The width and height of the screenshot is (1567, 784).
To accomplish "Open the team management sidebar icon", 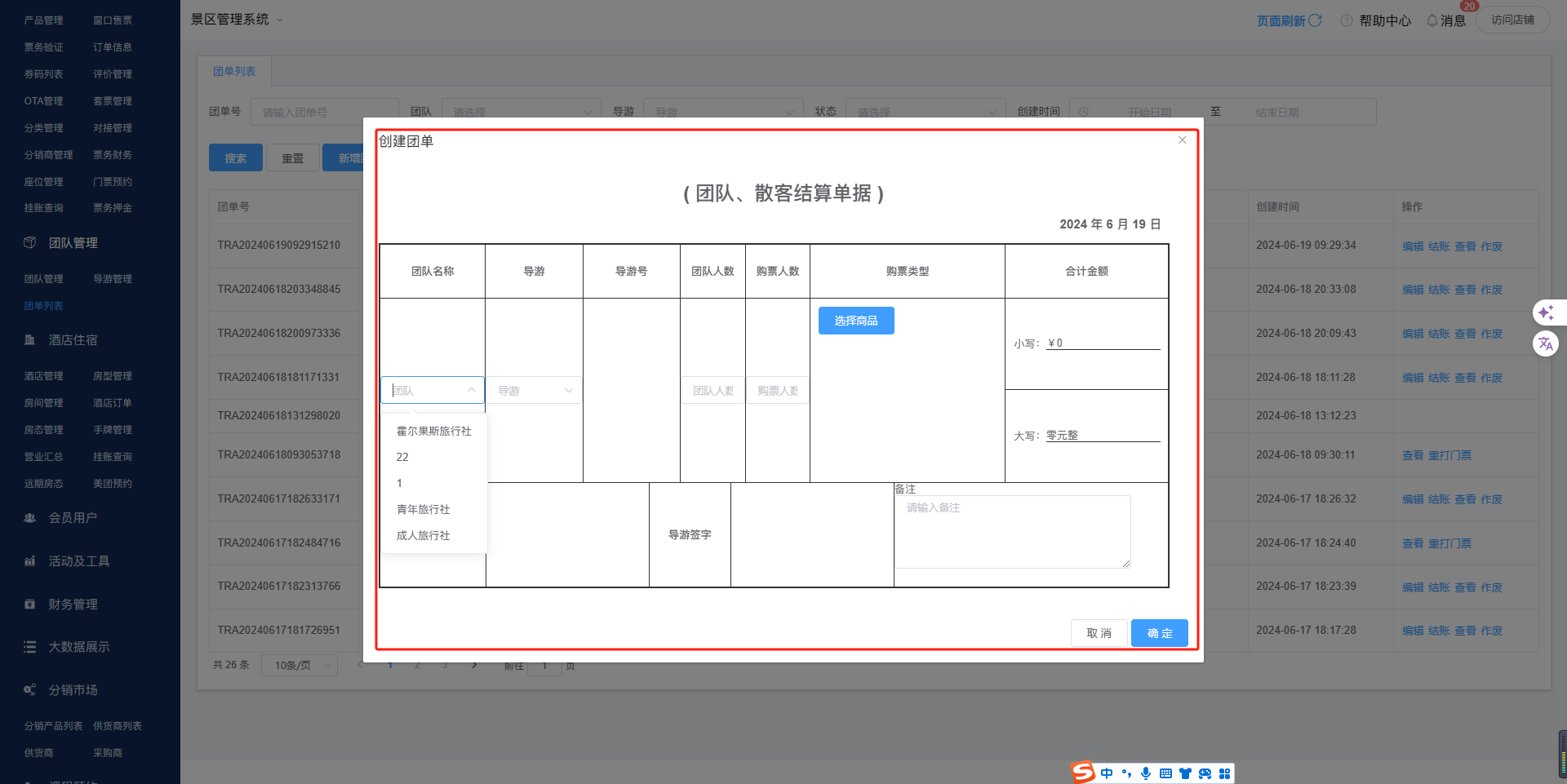I will (30, 242).
